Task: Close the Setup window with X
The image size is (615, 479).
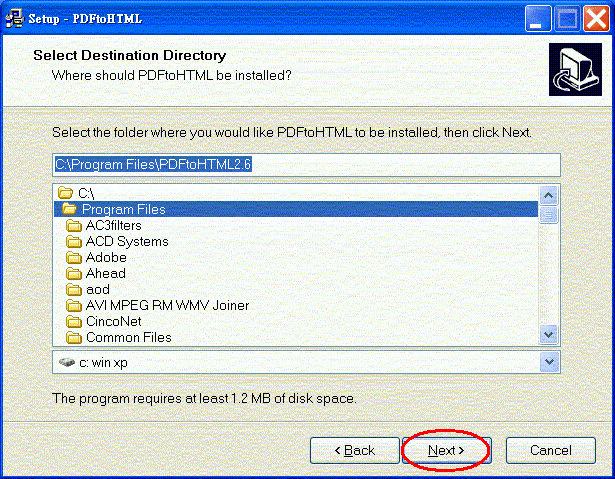Action: (596, 18)
